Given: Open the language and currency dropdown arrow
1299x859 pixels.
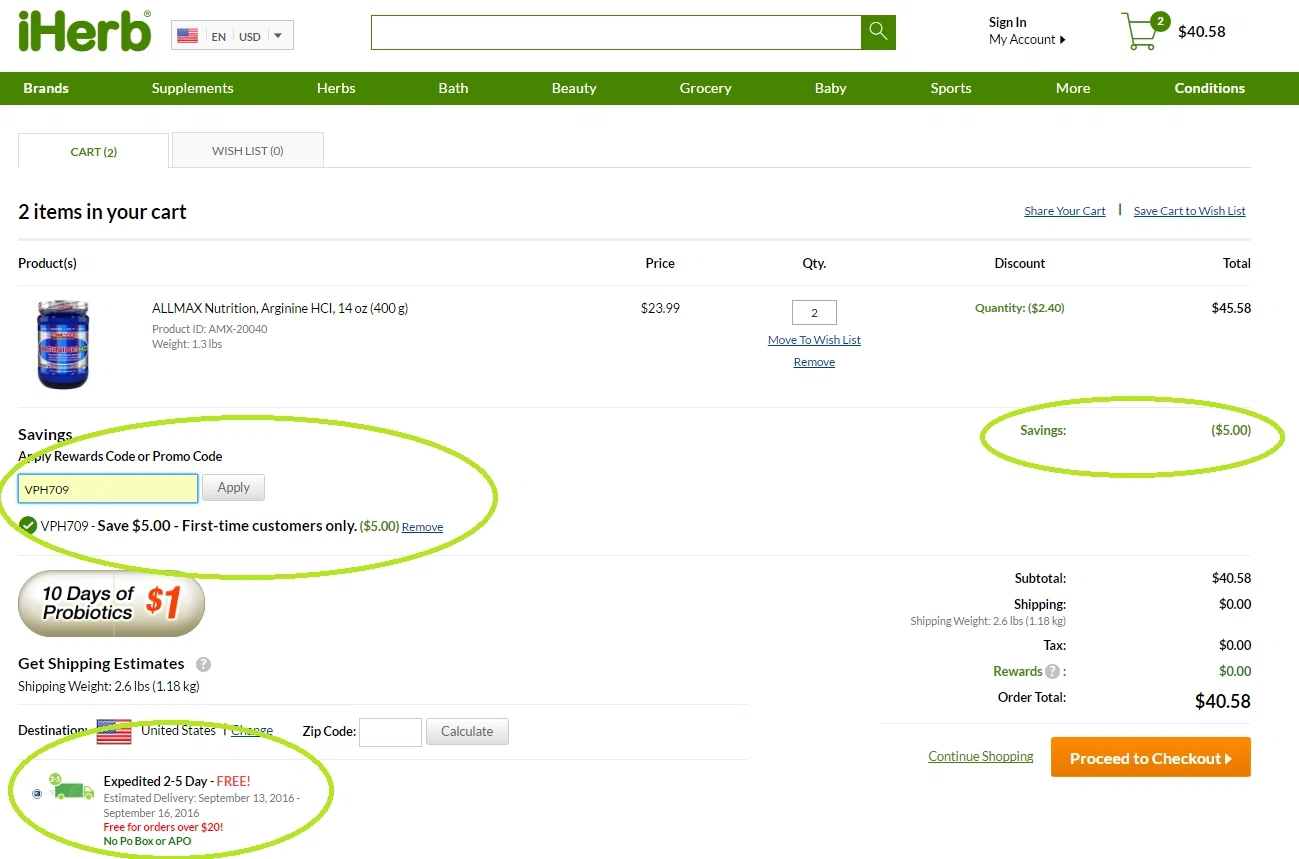Looking at the screenshot, I should click(277, 36).
